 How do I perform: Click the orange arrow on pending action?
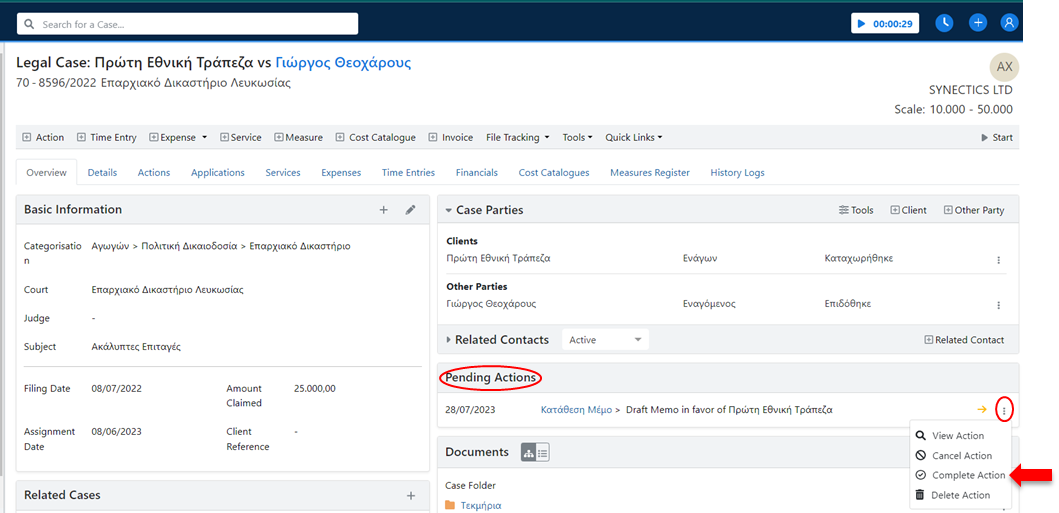982,409
